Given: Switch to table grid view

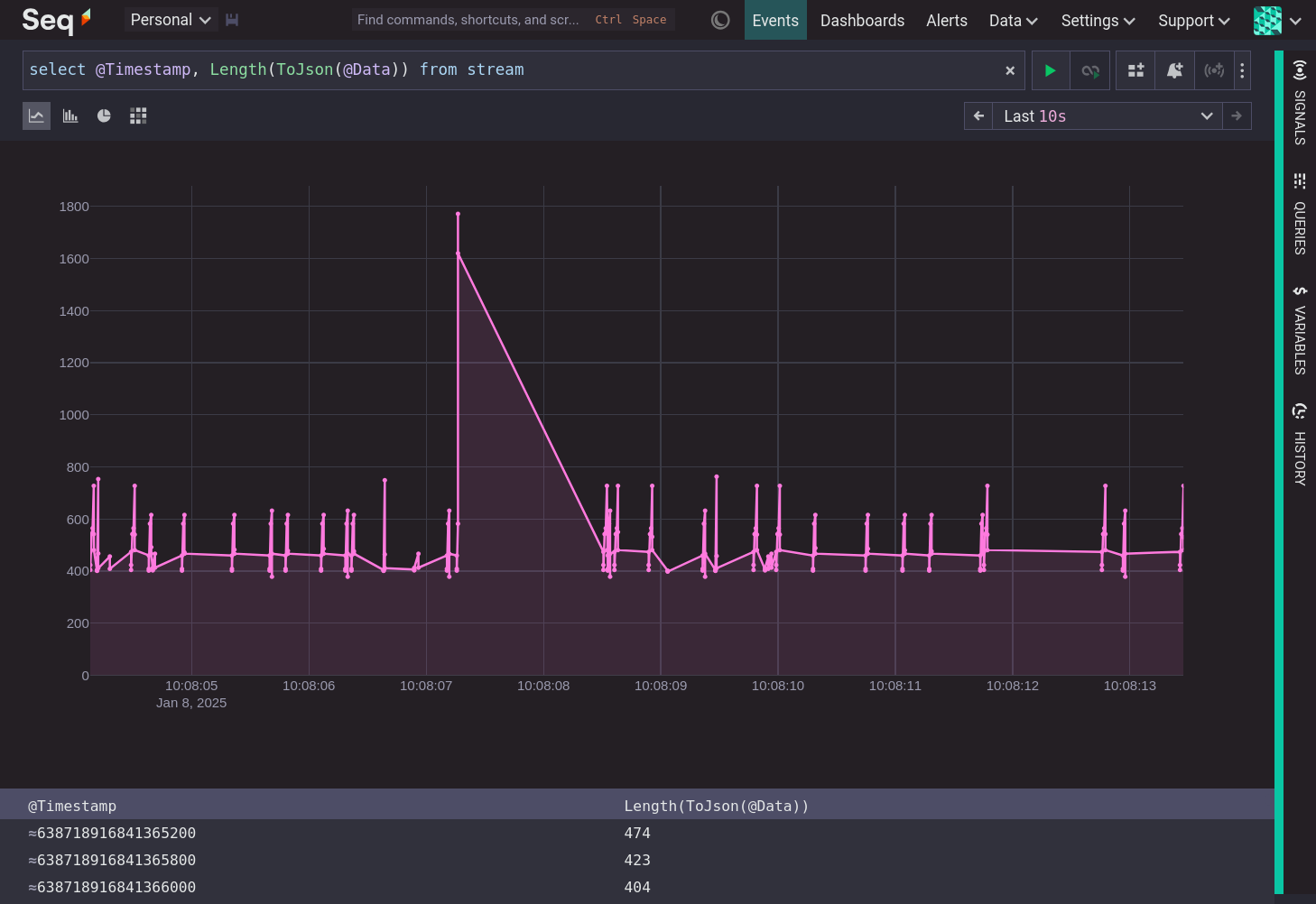Looking at the screenshot, I should (x=138, y=115).
